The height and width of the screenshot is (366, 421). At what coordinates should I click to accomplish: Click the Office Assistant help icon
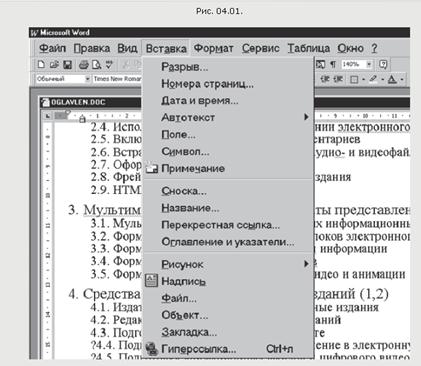click(x=383, y=64)
